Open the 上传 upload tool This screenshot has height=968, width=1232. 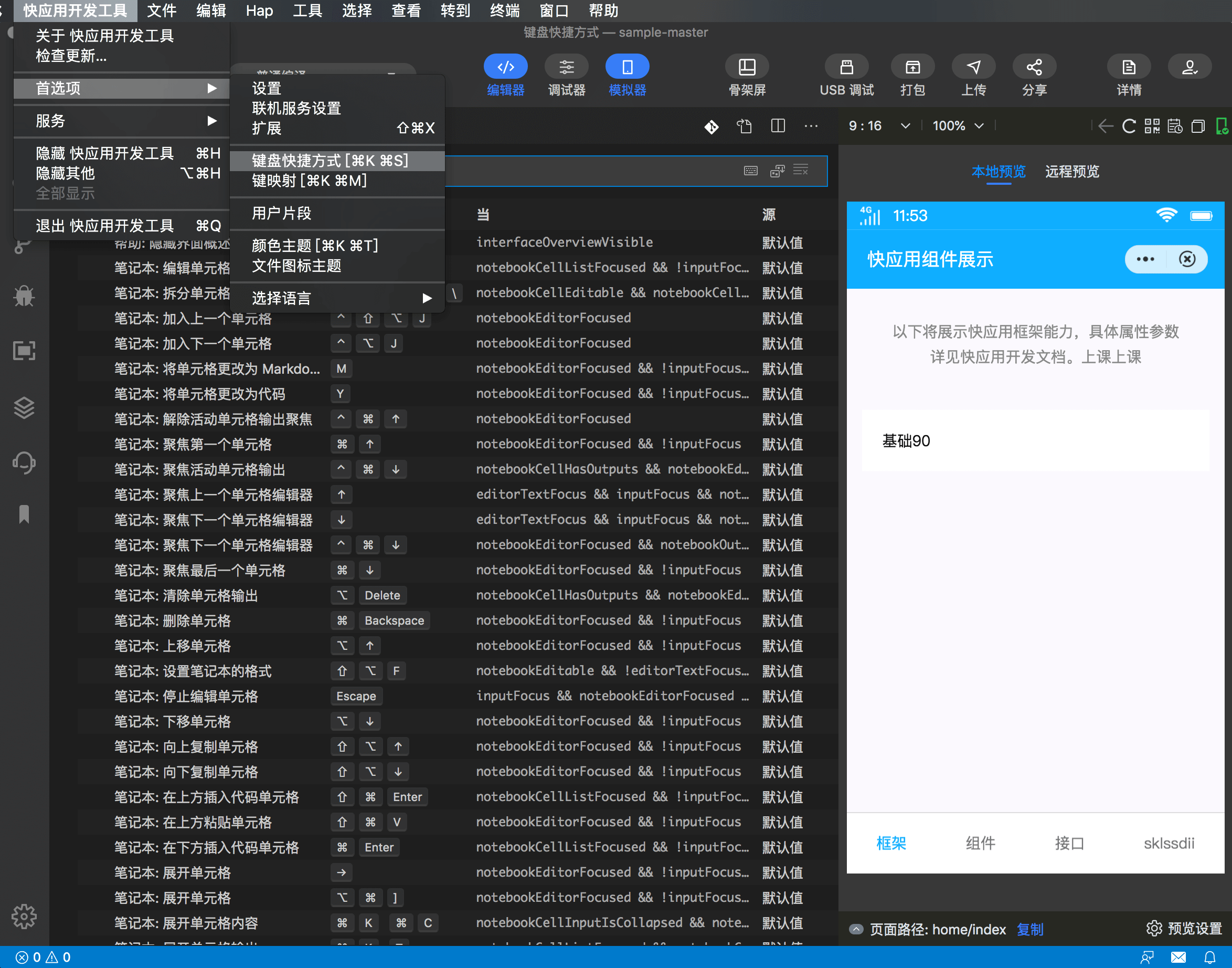pos(974,73)
